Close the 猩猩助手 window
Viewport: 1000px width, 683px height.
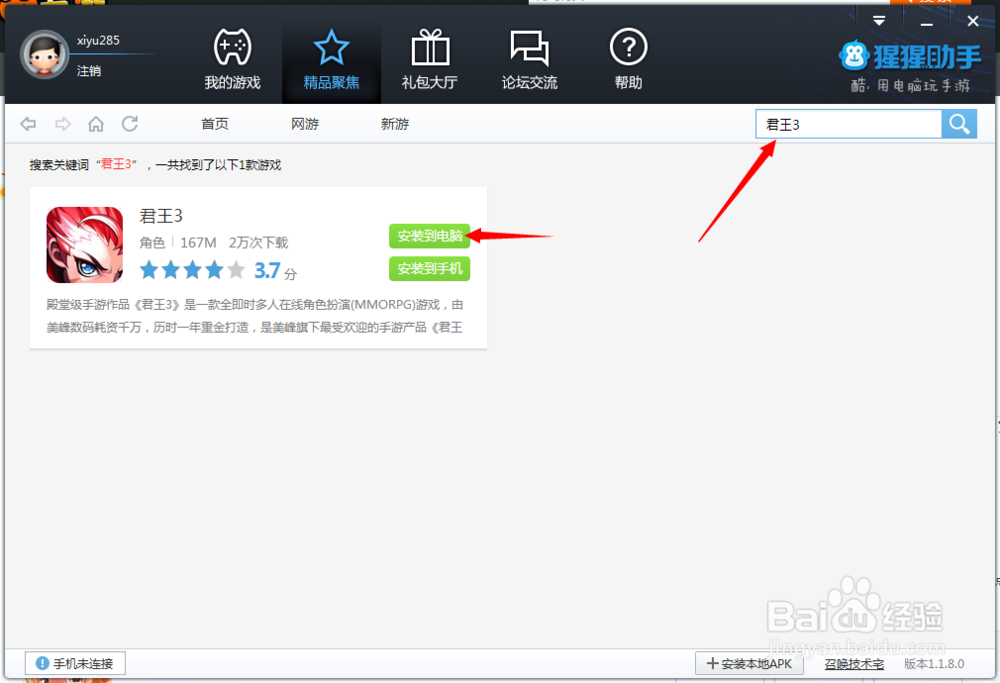click(x=973, y=21)
